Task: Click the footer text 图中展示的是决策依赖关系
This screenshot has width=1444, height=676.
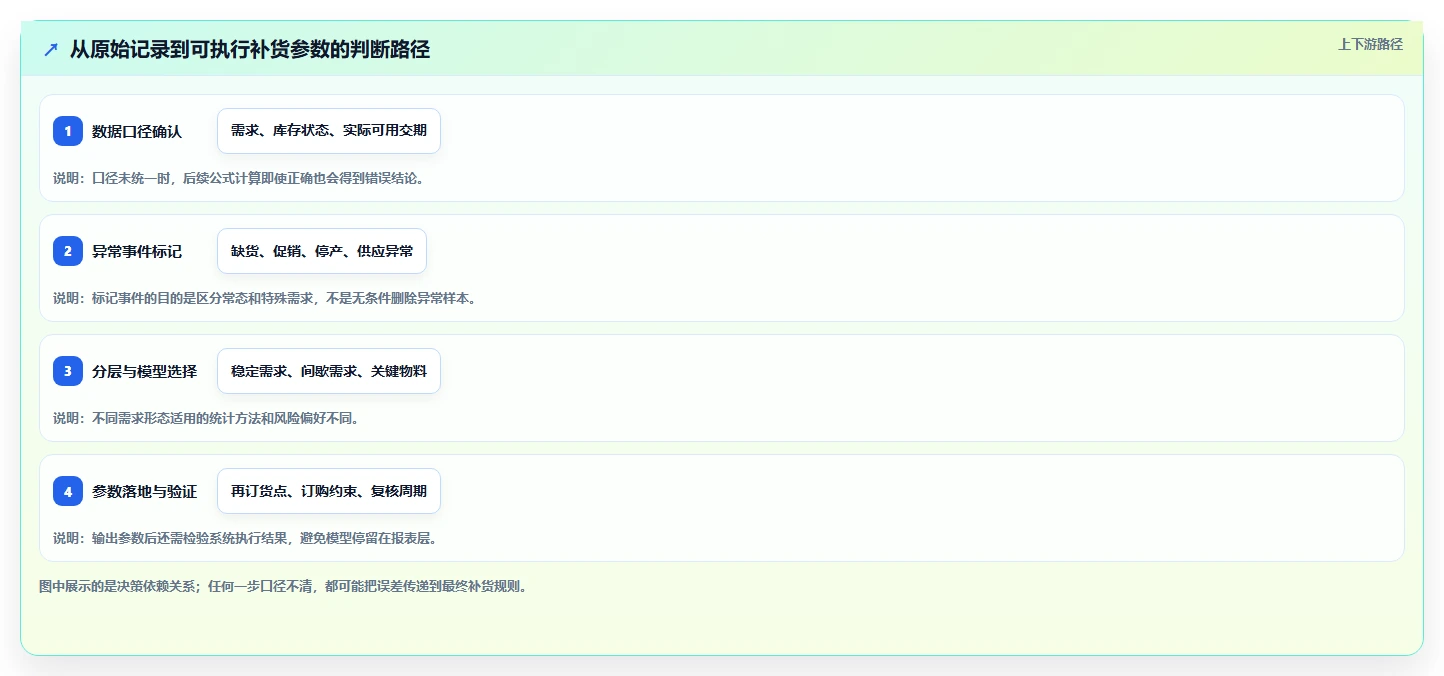Action: (283, 586)
